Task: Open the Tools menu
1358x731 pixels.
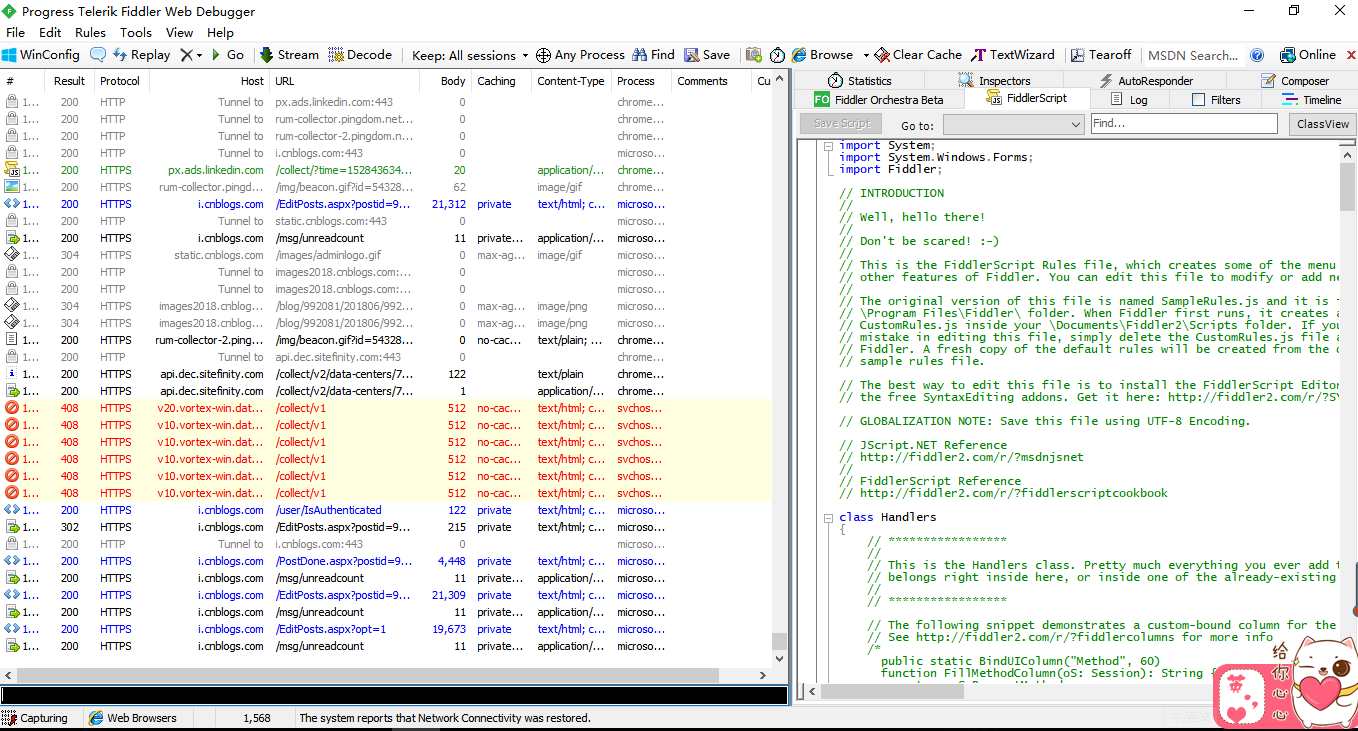Action: point(136,33)
